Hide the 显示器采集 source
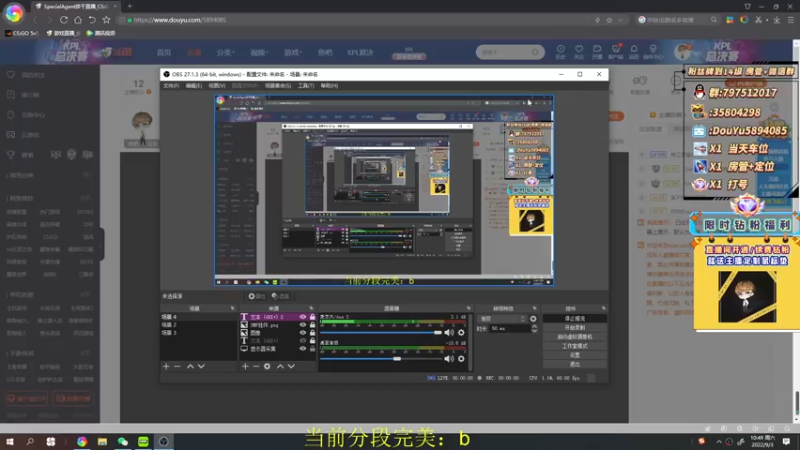The image size is (800, 450). coord(303,349)
